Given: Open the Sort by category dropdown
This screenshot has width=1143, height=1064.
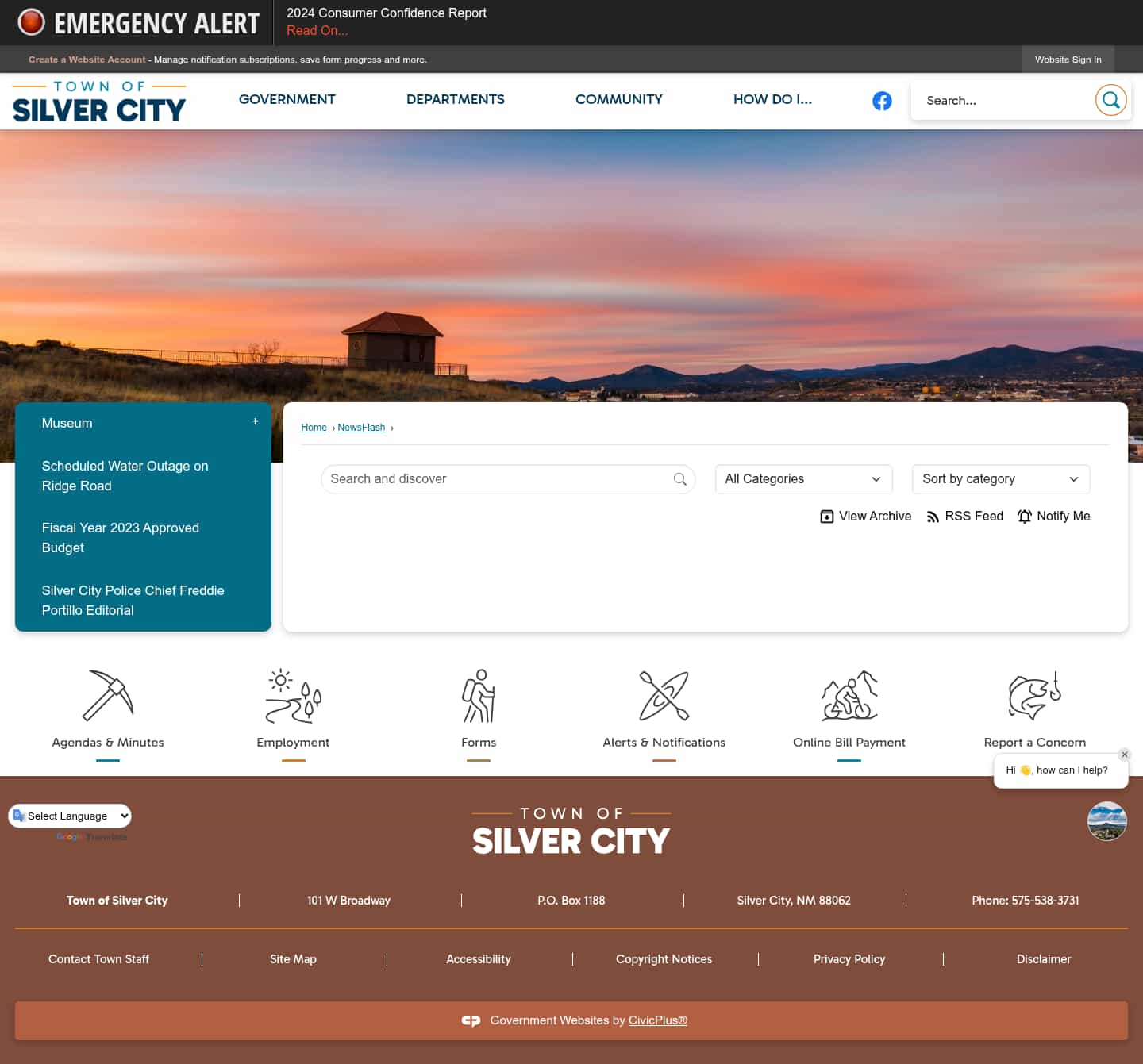Looking at the screenshot, I should (x=1000, y=479).
